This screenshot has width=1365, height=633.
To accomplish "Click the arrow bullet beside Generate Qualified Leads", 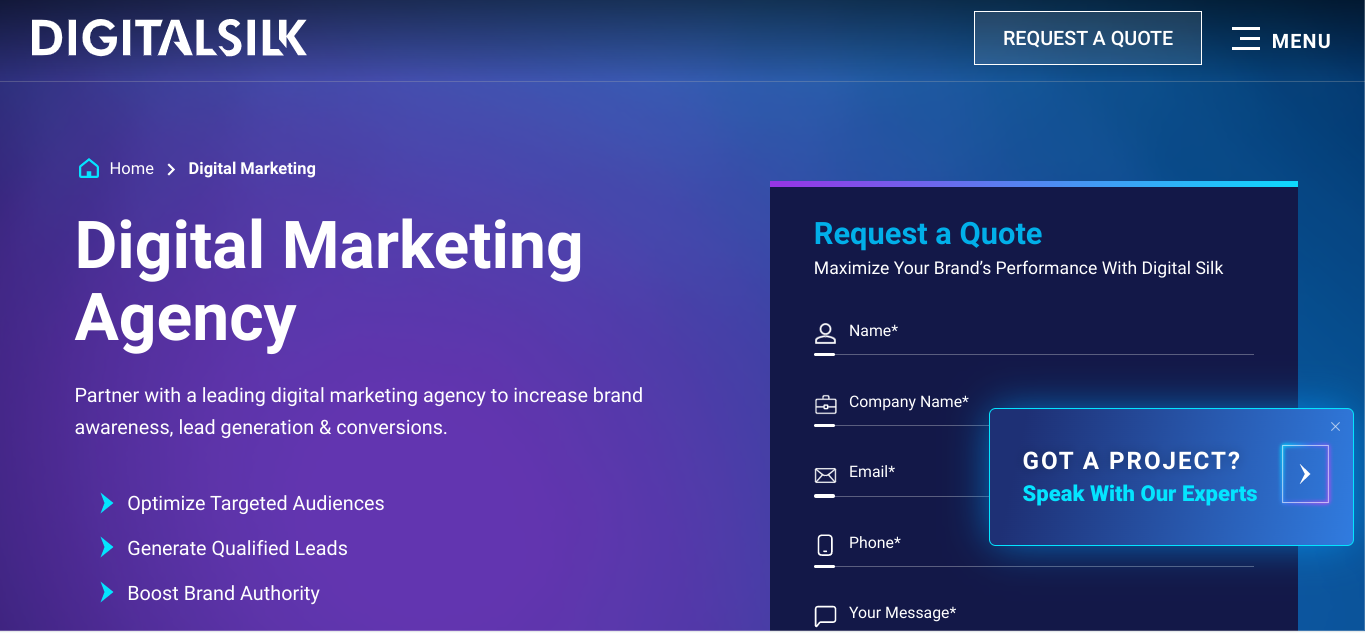I will (x=107, y=548).
